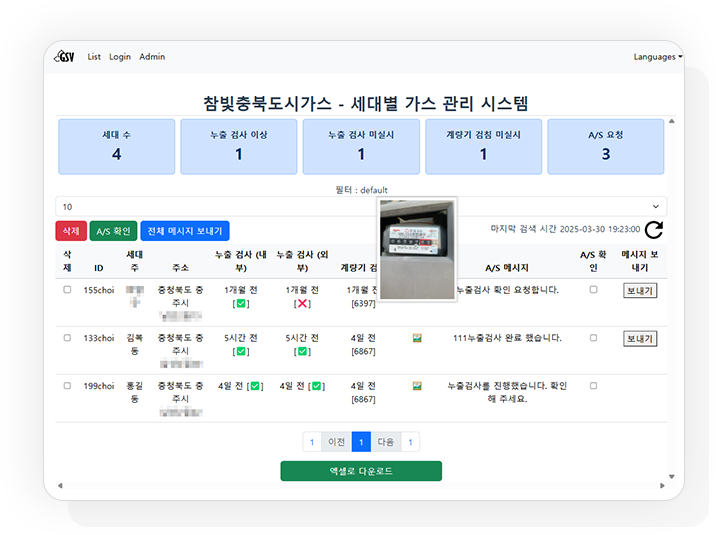Viewport: 716px width, 535px height.
Task: Click the 엑셀로 다운로드 button
Action: pyautogui.click(x=361, y=471)
